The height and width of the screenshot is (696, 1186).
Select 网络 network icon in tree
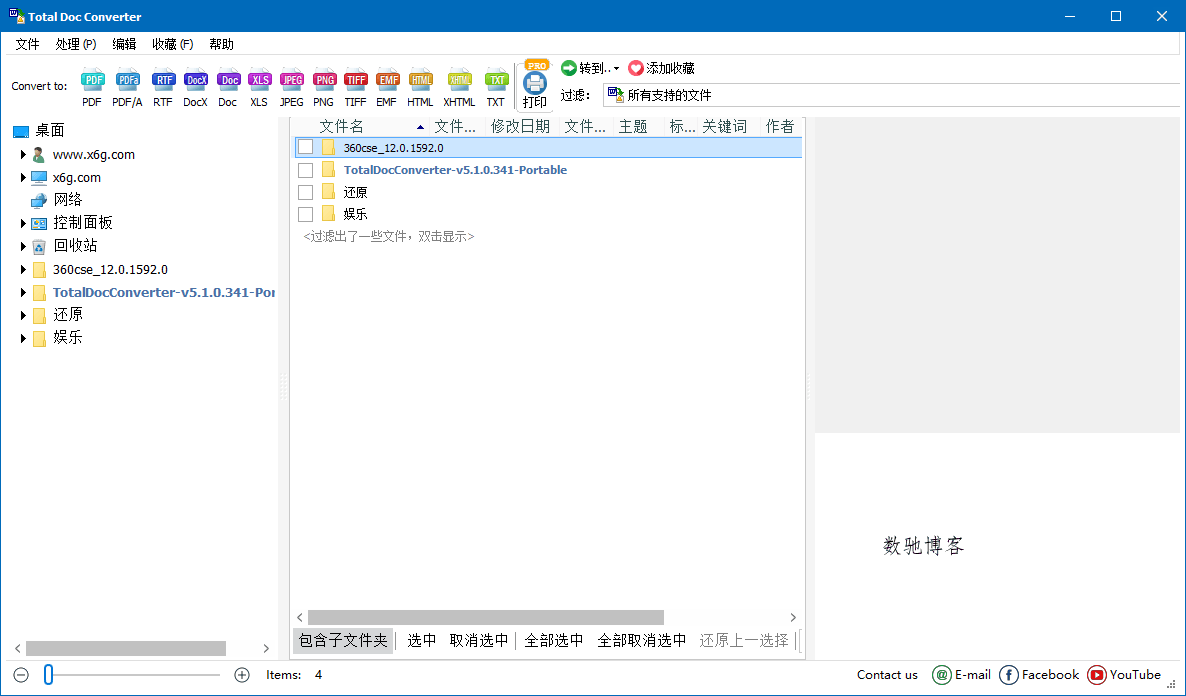39,200
